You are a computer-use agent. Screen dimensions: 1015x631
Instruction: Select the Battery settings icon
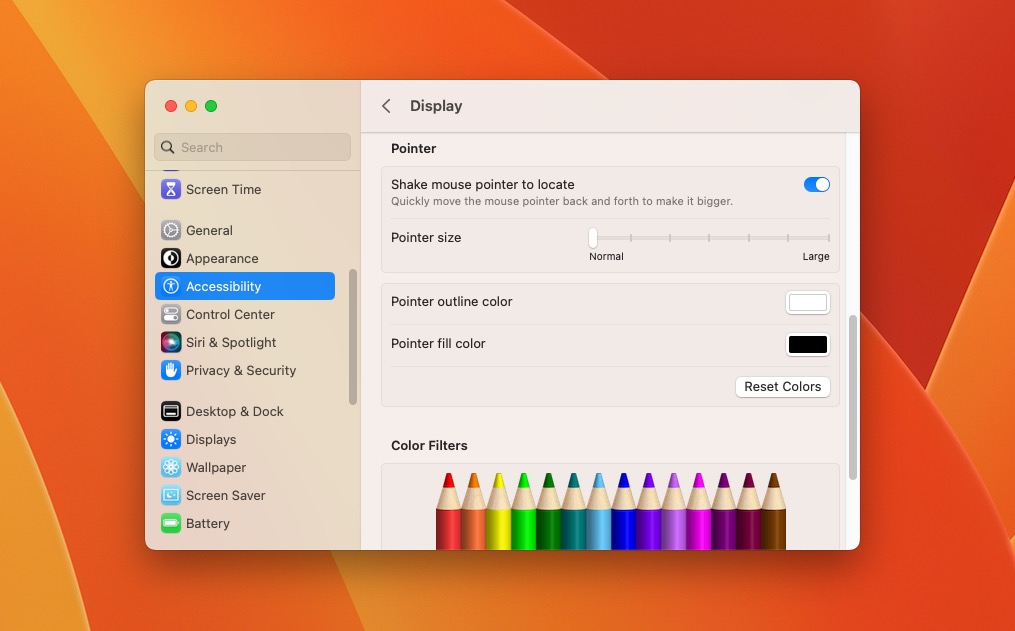[x=208, y=523]
